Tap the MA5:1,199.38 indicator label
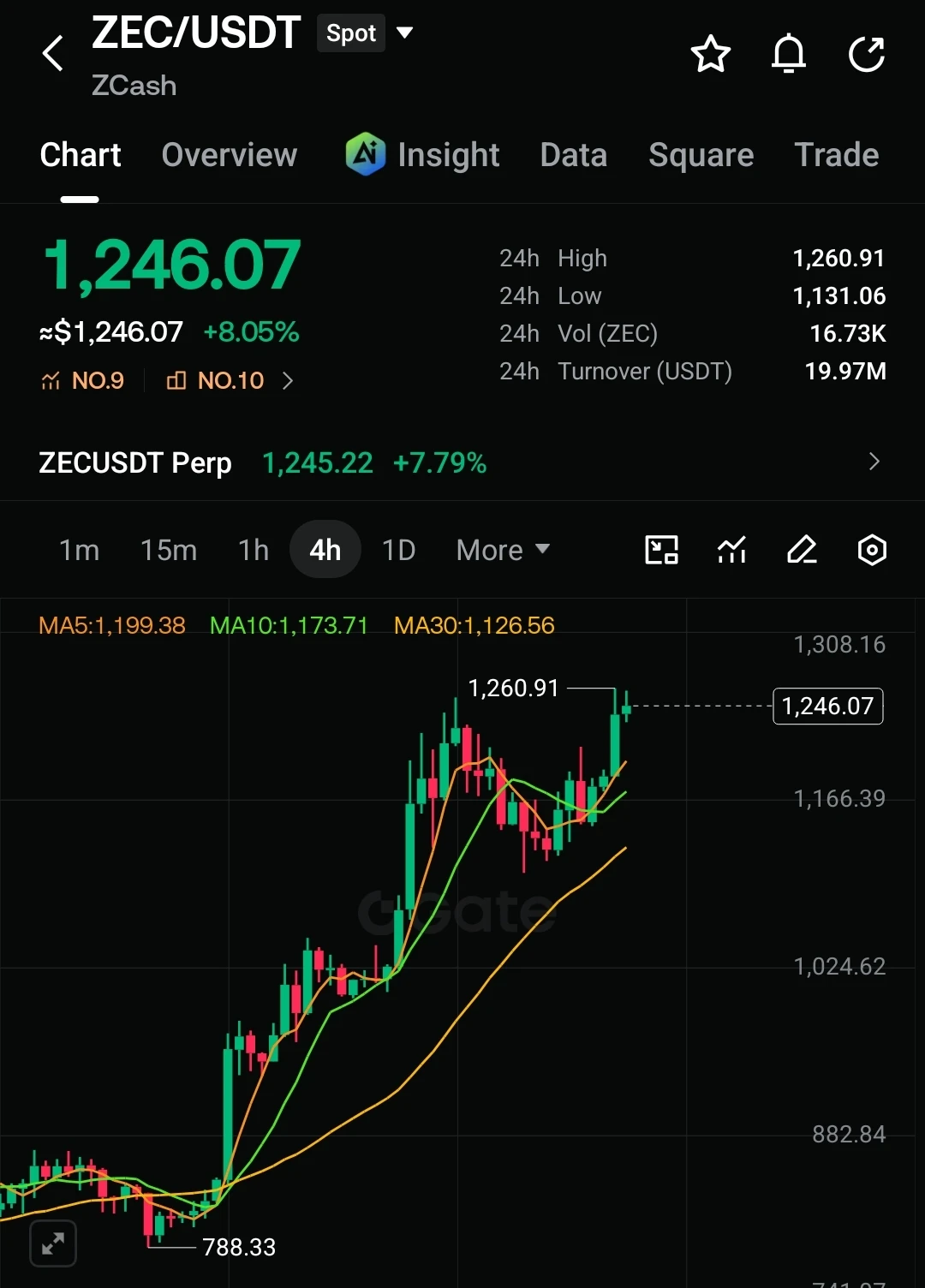 112,625
